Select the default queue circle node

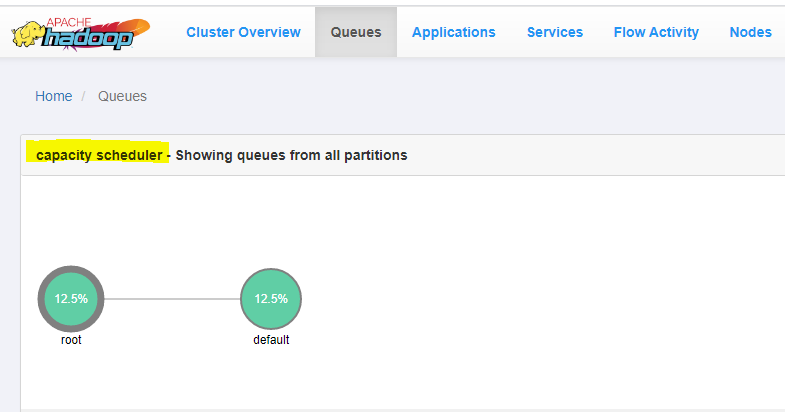271,298
